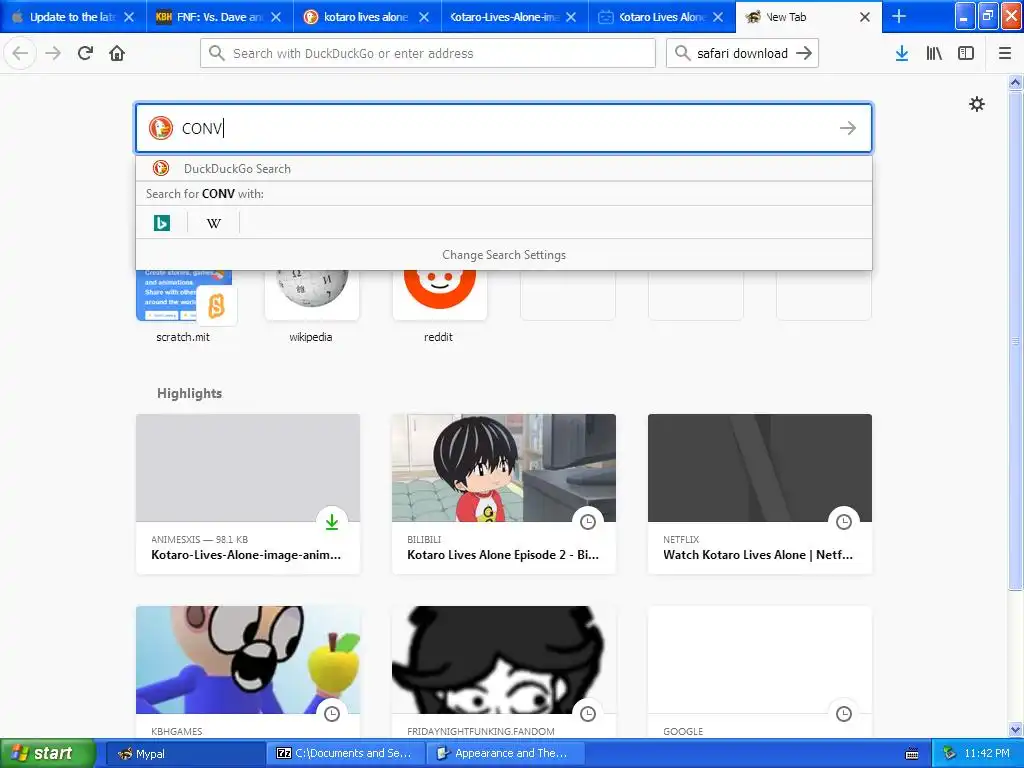Go back using the back arrow
This screenshot has width=1024, height=768.
pyautogui.click(x=20, y=53)
